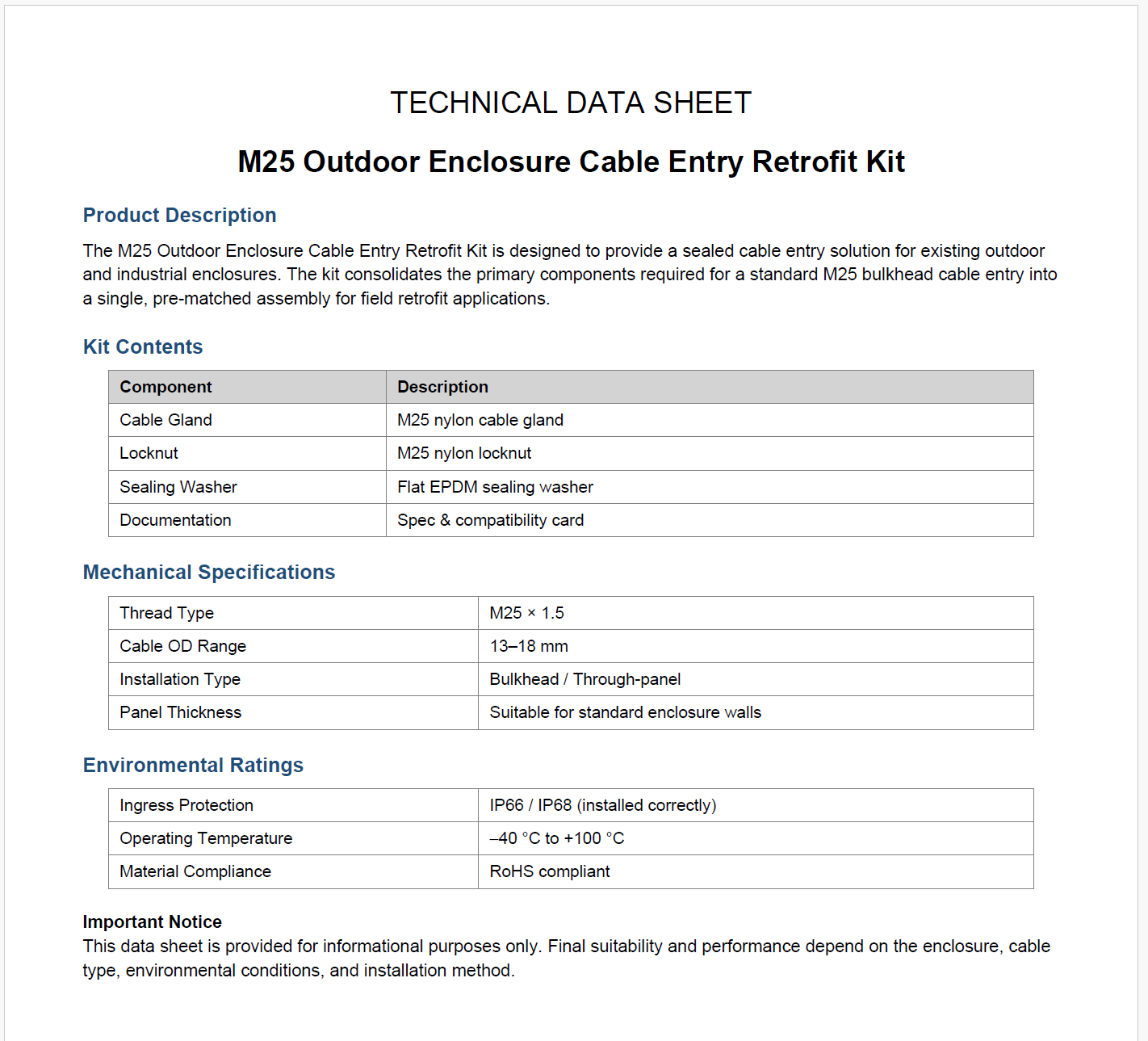The height and width of the screenshot is (1041, 1148).
Task: Click the 'M25 nylon locknut' cell
Action: (x=464, y=453)
